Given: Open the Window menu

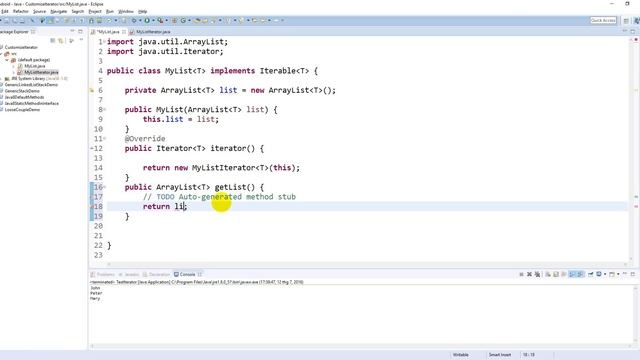Looking at the screenshot, I should coord(126,11).
